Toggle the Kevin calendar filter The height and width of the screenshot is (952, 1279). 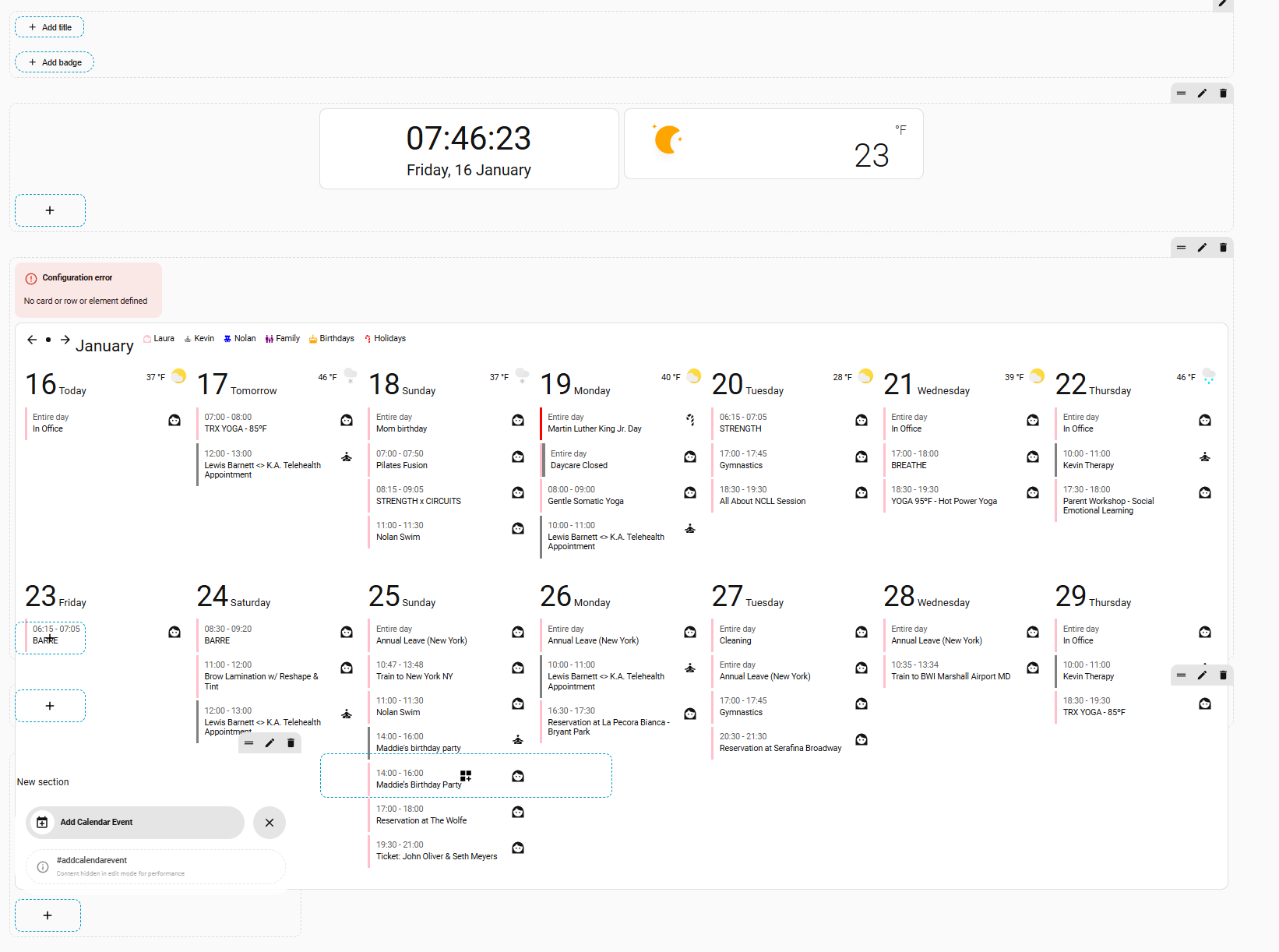coord(199,339)
